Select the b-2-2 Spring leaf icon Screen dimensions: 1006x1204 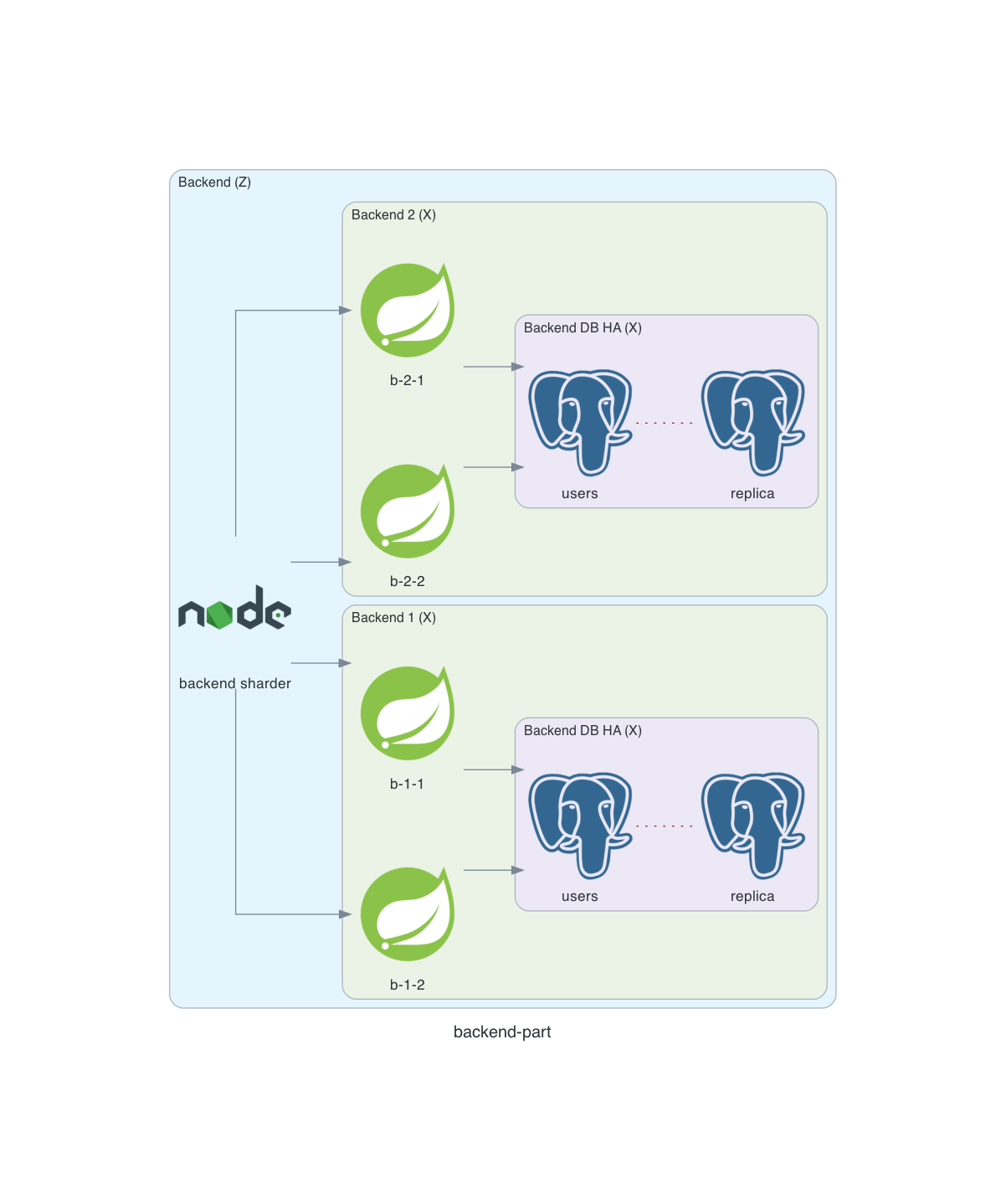tap(408, 512)
